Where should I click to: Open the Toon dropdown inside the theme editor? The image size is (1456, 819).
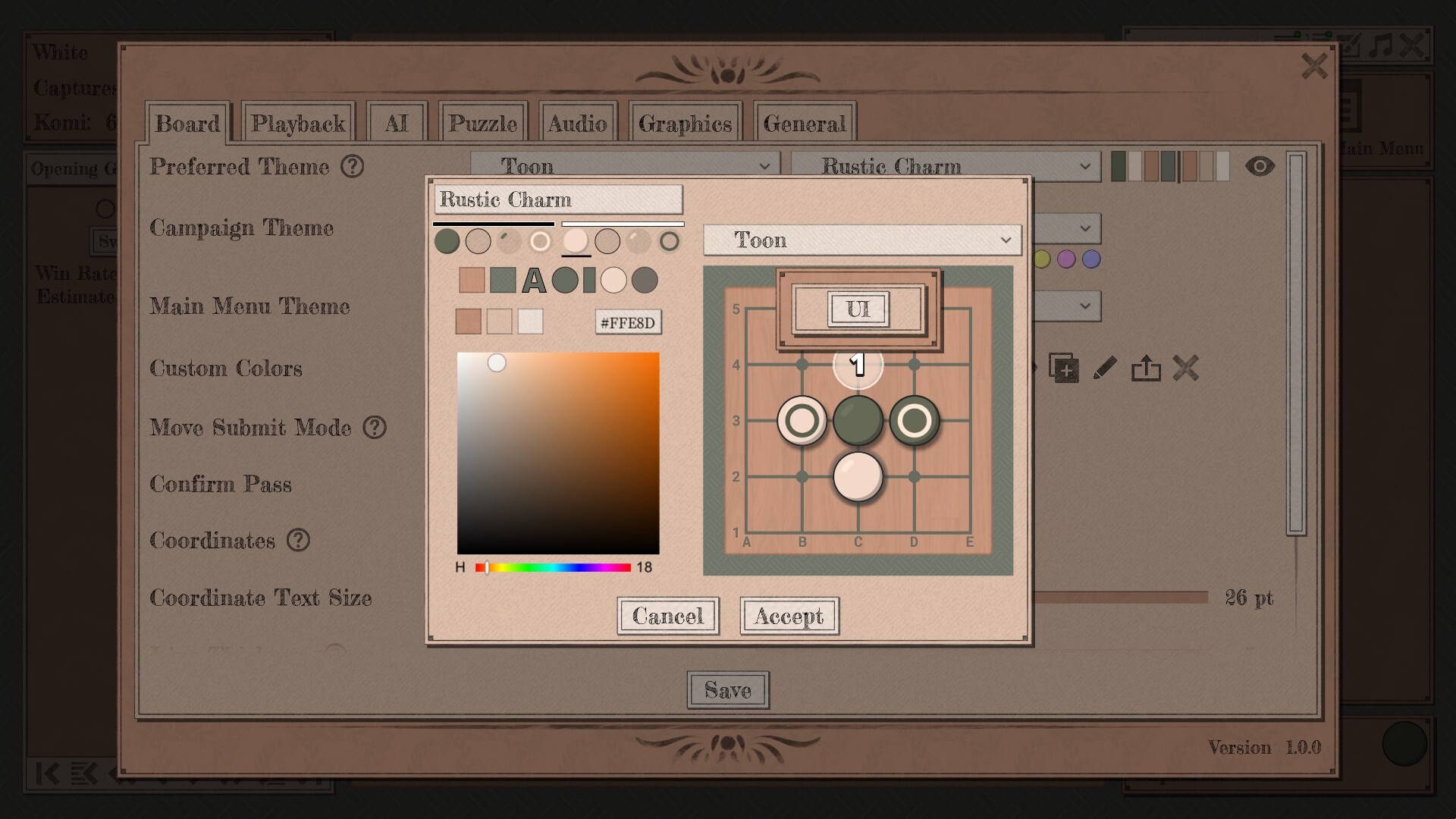point(861,240)
